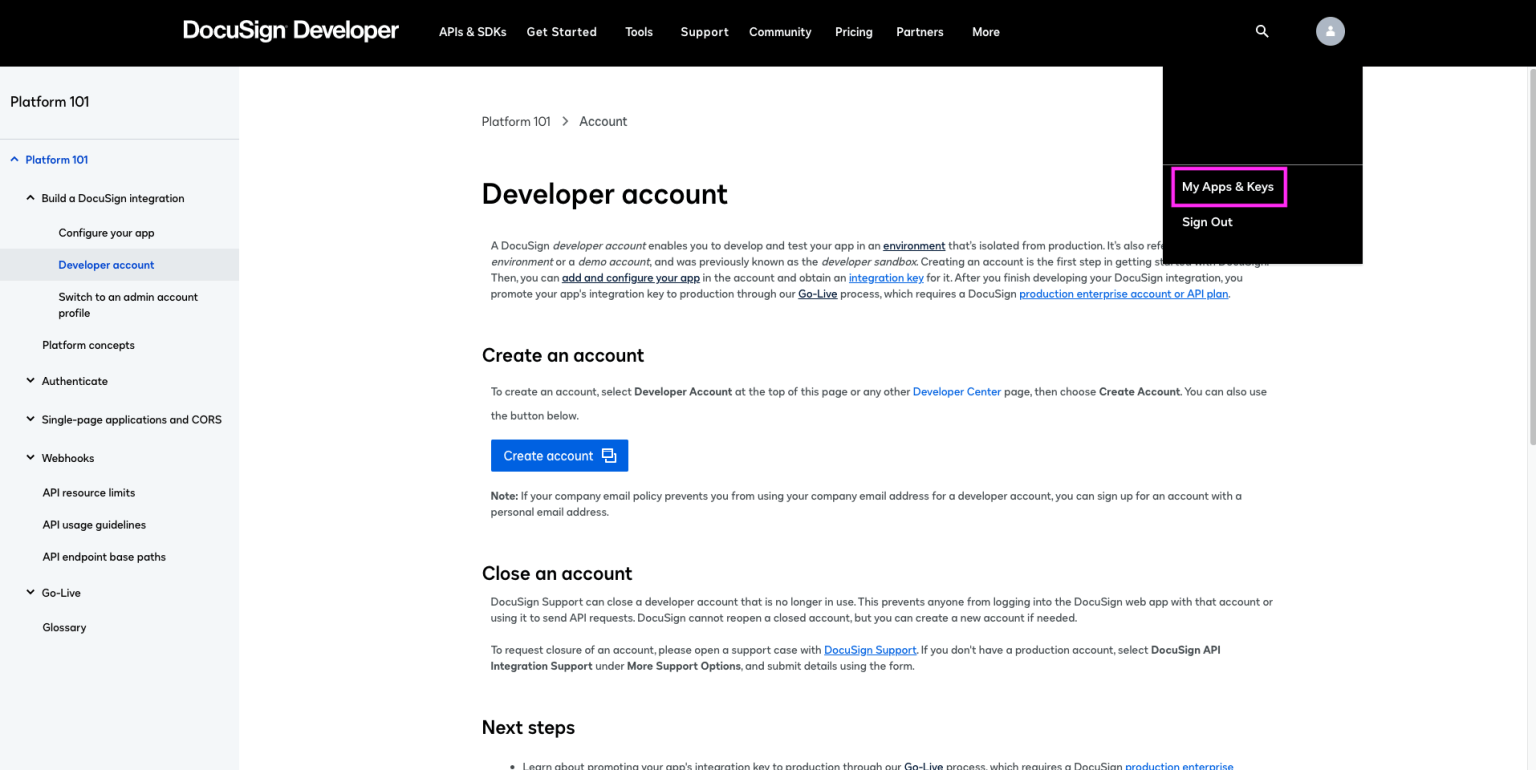Screen dimensions: 1536x770
Task: Click the user avatar icon
Action: 1330,31
